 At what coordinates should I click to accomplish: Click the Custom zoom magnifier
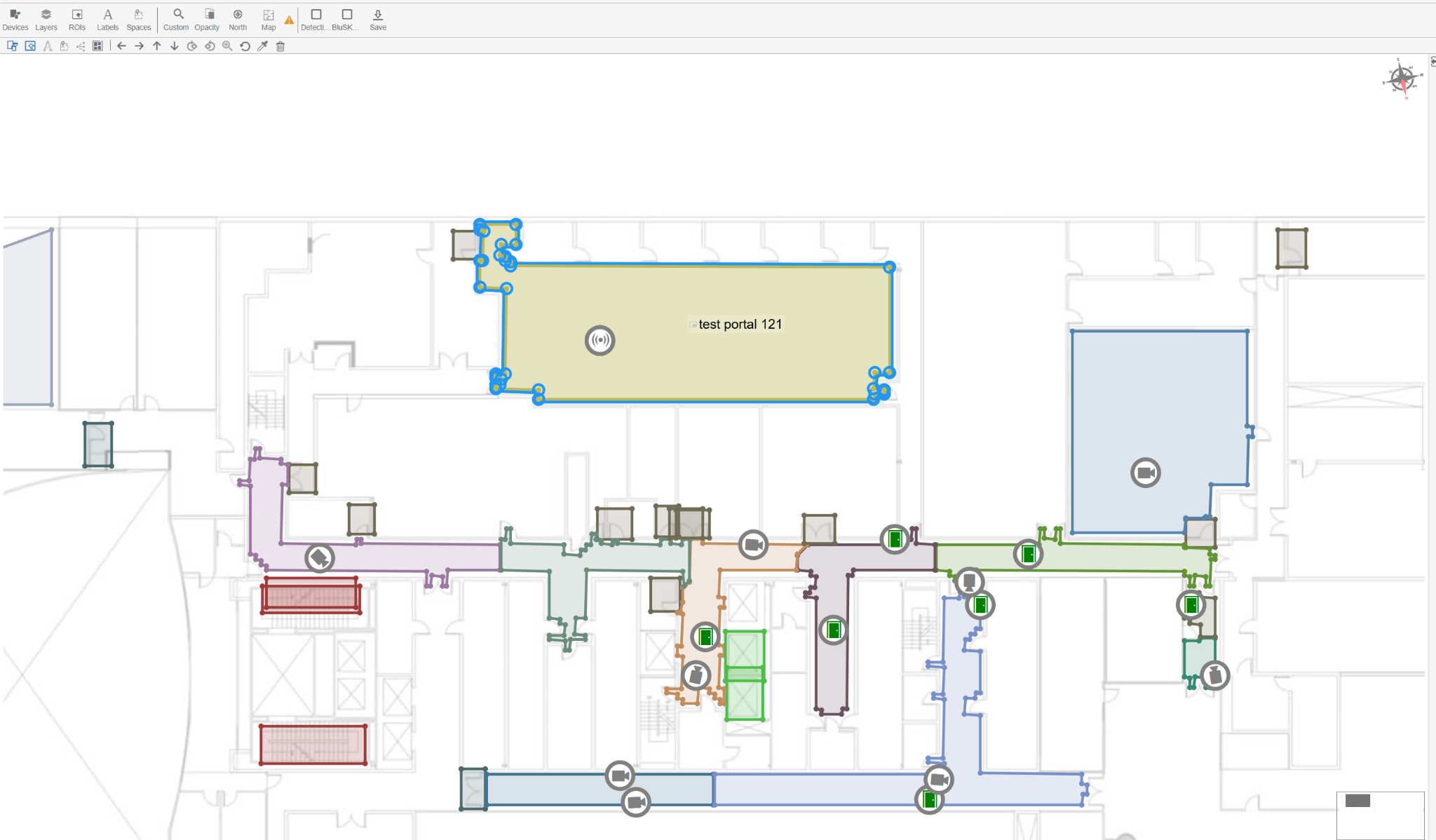[x=176, y=20]
